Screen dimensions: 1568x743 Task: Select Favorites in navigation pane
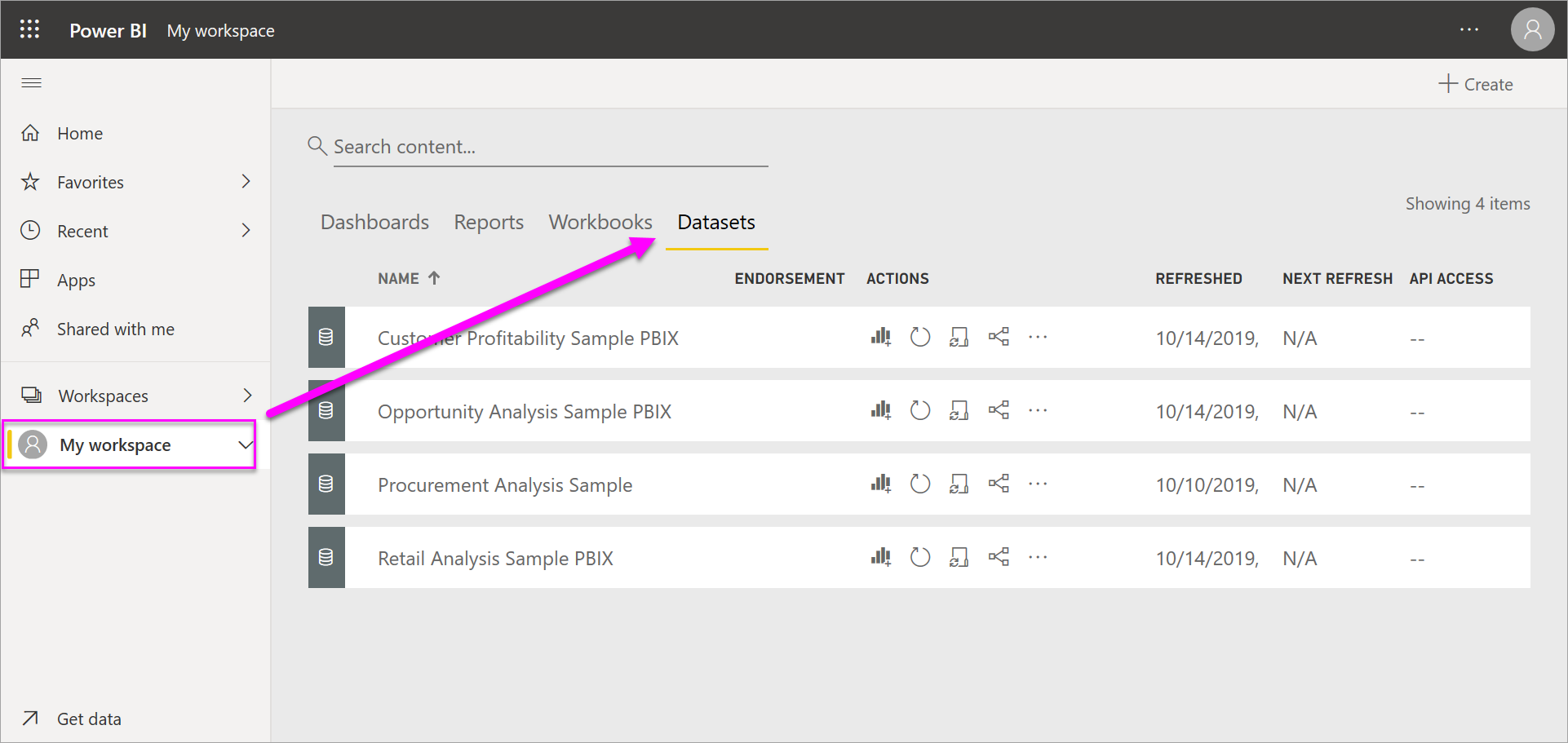pyautogui.click(x=91, y=182)
